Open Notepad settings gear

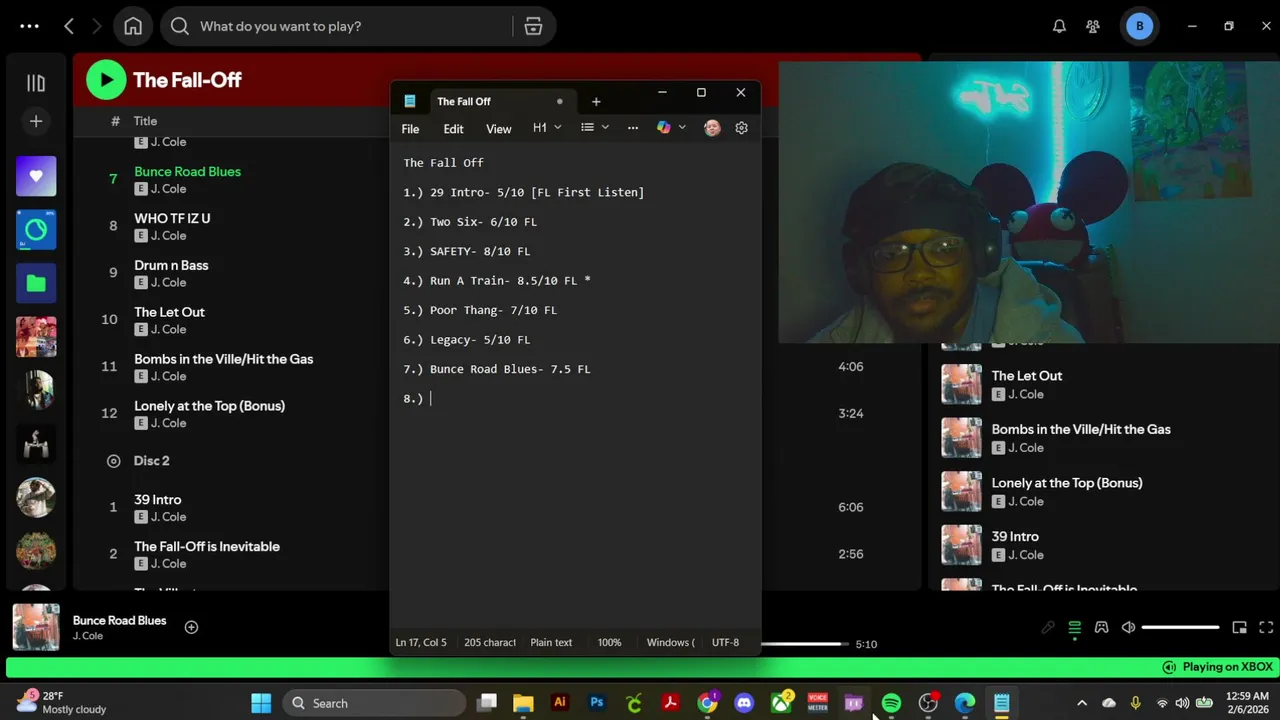(x=741, y=128)
